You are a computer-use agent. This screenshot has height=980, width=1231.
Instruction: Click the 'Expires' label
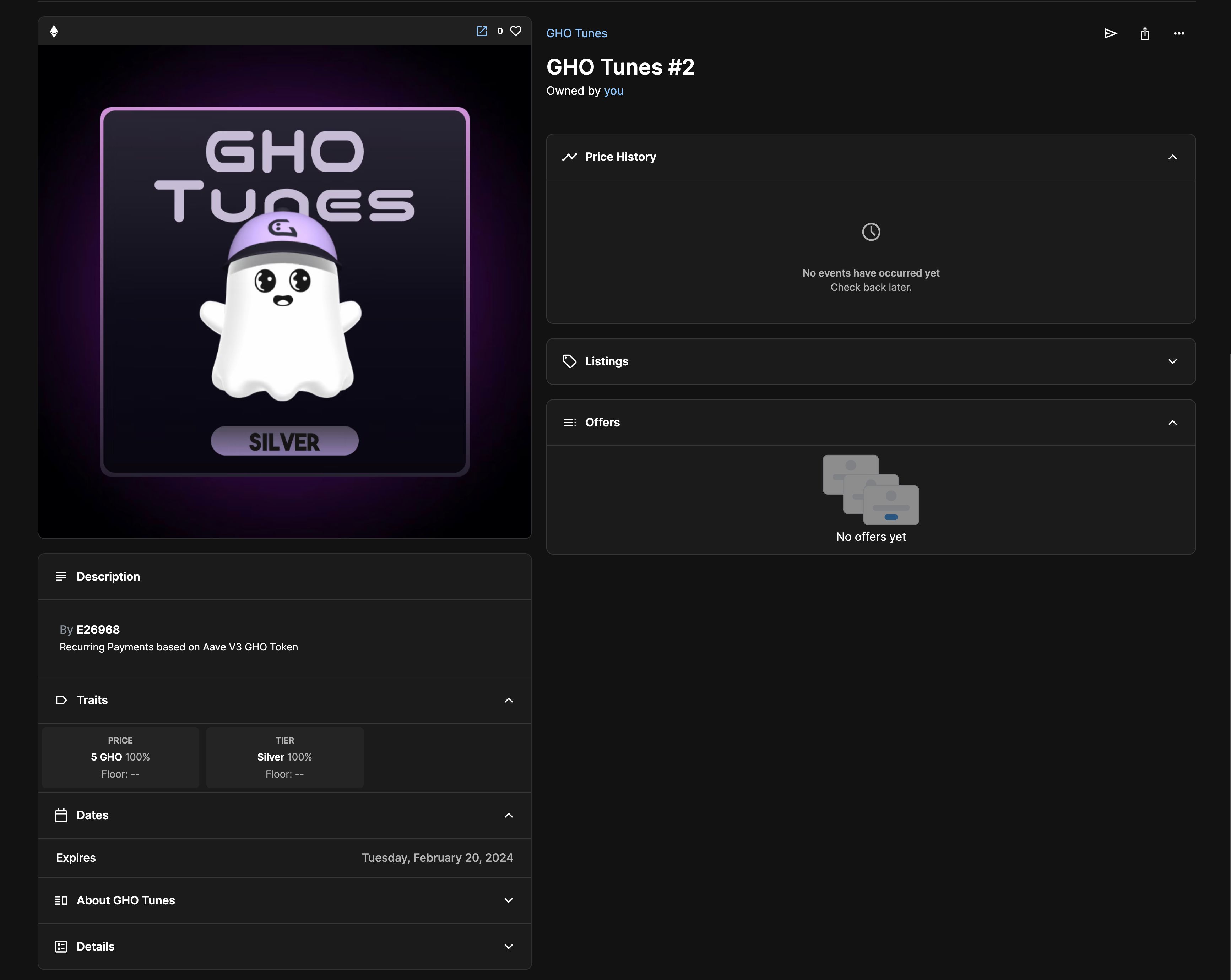[76, 858]
